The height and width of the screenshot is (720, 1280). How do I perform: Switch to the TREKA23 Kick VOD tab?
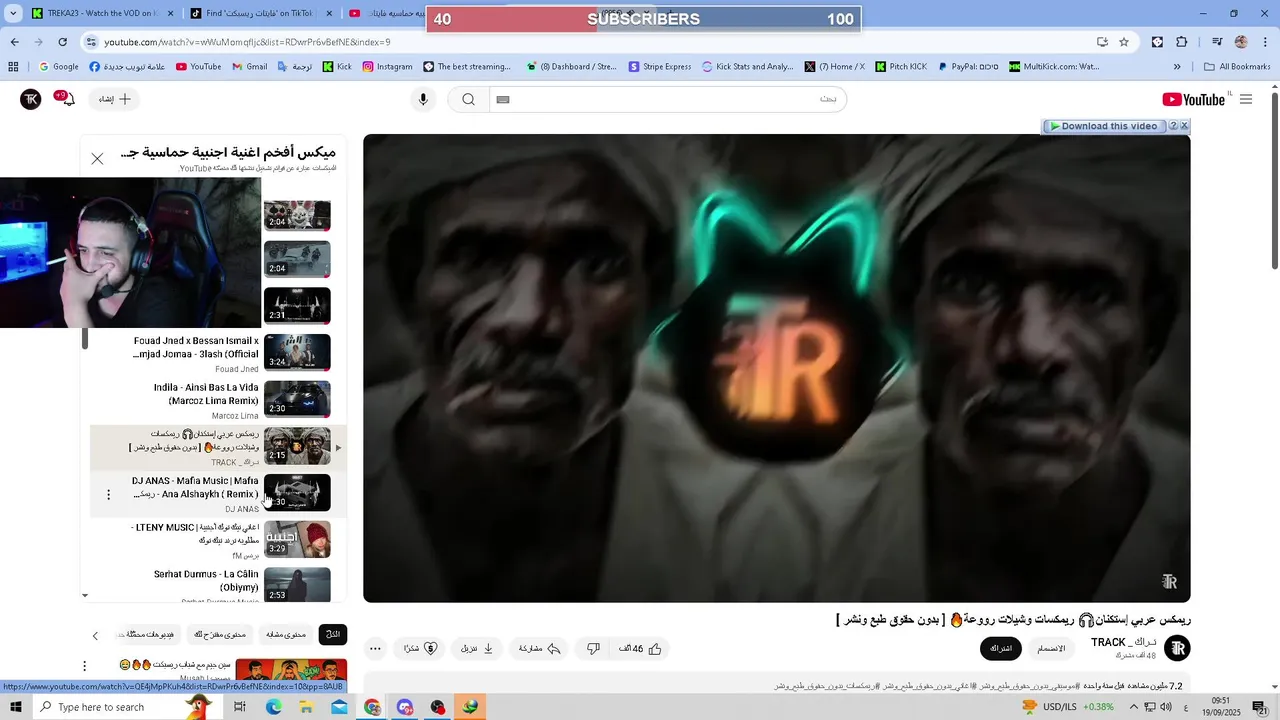point(103,13)
